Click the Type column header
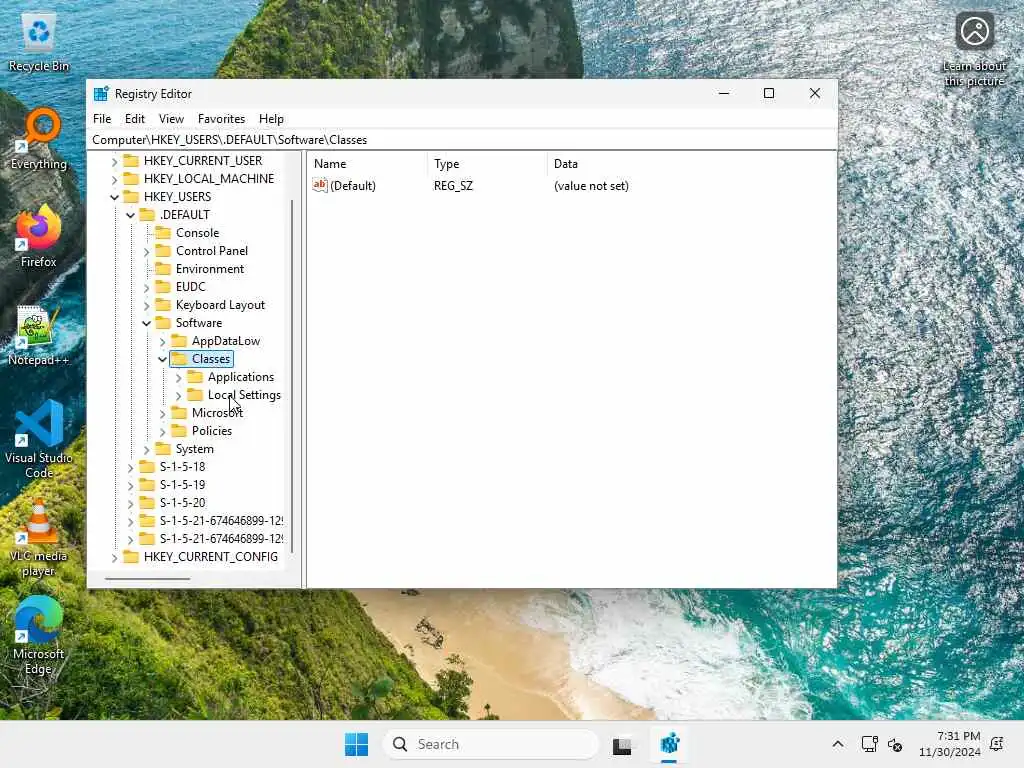1024x768 pixels. pyautogui.click(x=487, y=164)
